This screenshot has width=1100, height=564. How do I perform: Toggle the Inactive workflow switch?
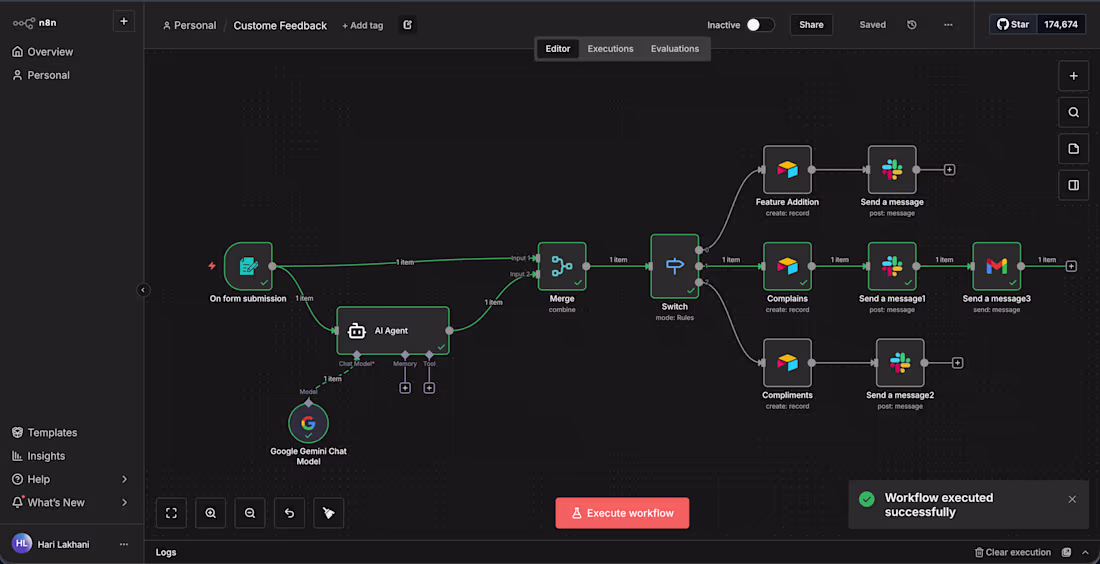(760, 25)
